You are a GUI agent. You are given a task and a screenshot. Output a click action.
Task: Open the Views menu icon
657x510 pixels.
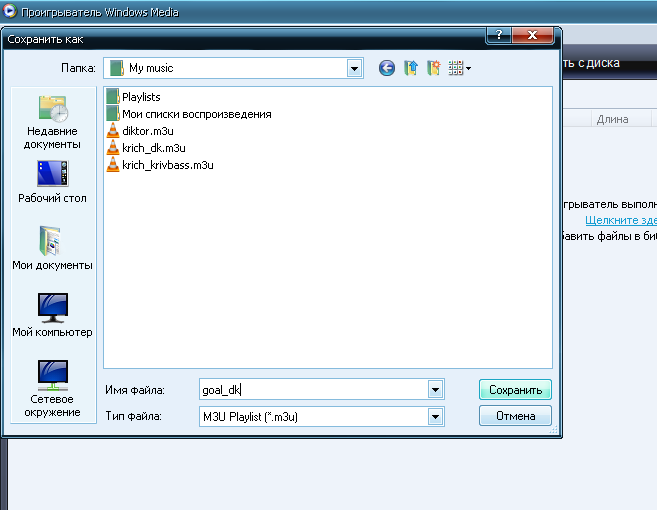pos(459,68)
